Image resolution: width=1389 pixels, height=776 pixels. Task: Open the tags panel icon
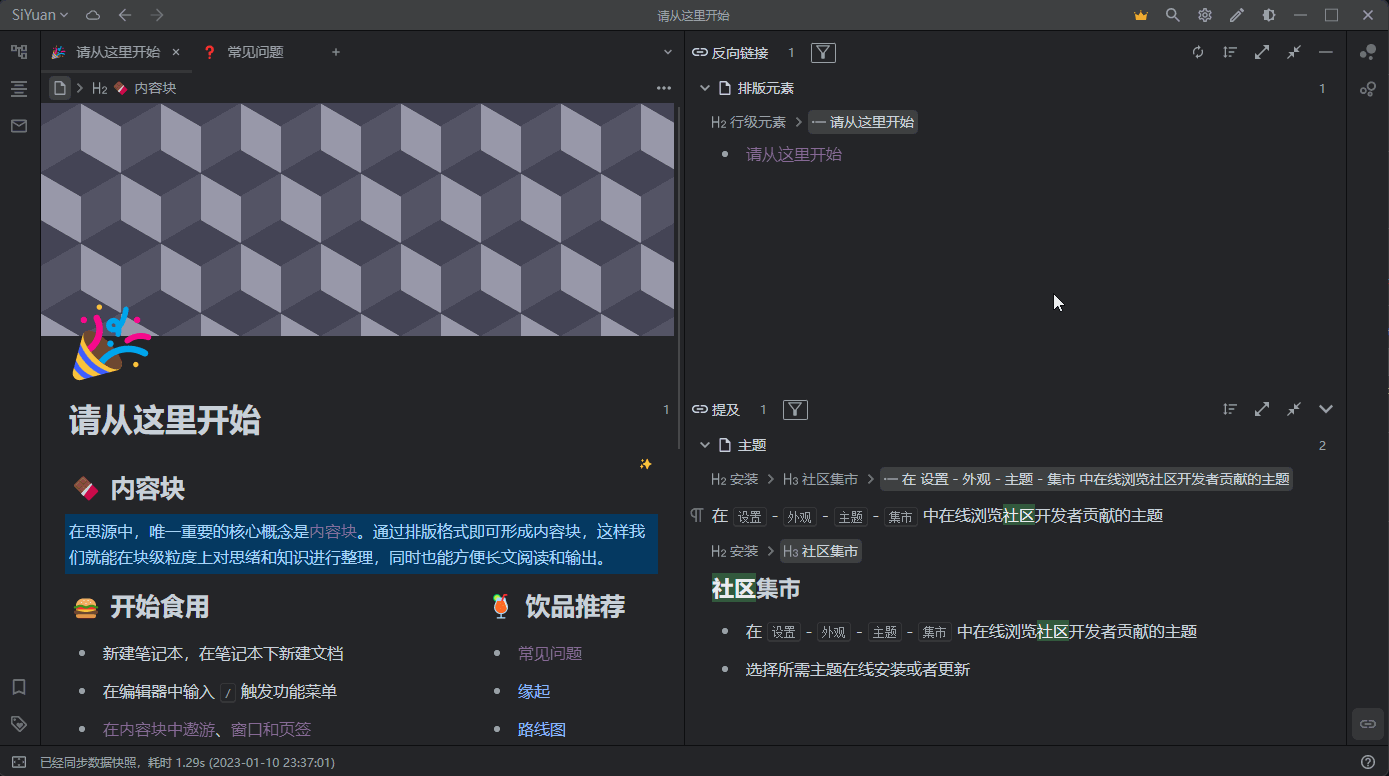click(19, 723)
